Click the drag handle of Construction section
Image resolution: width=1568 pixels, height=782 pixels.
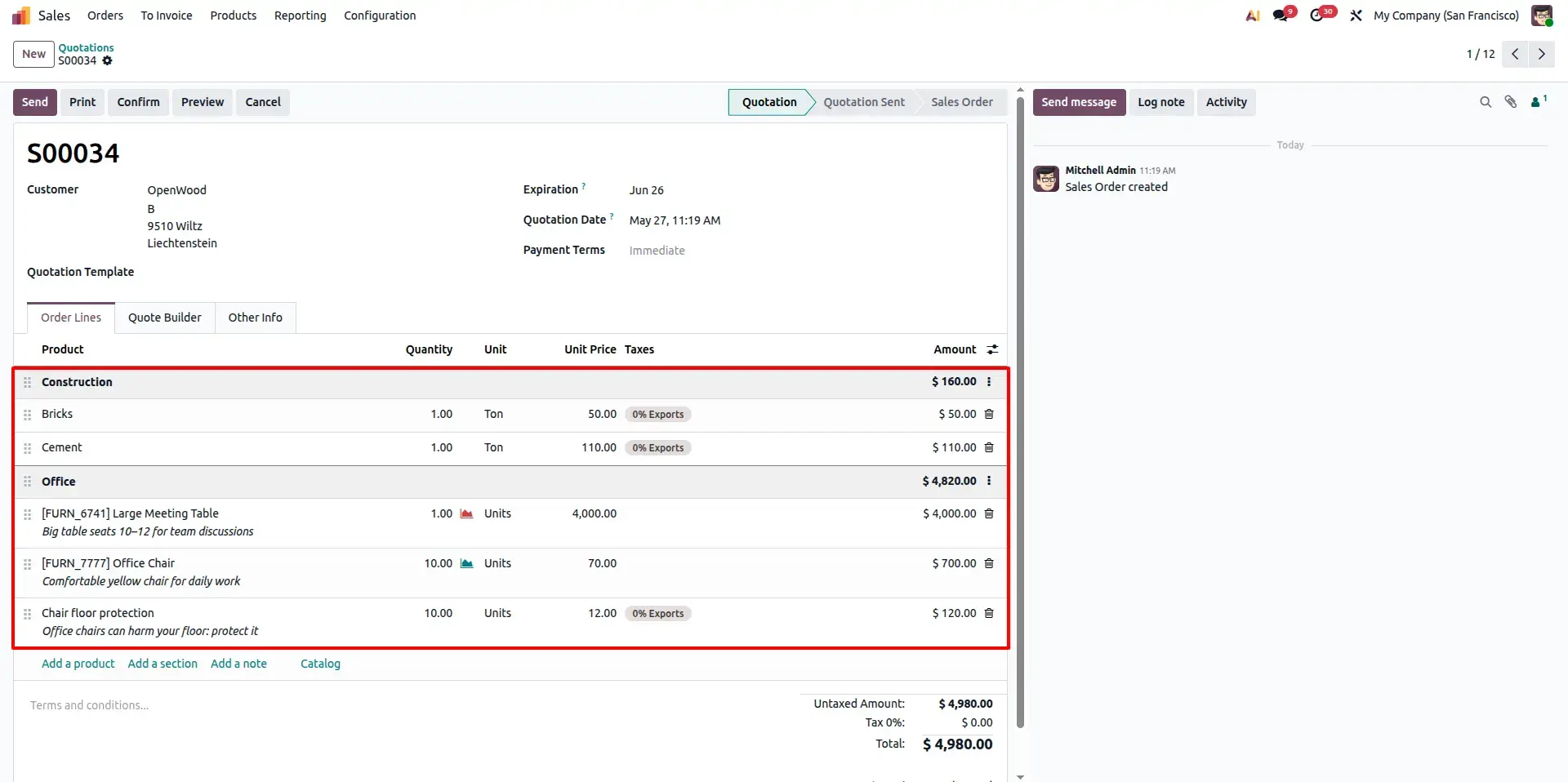coord(27,382)
